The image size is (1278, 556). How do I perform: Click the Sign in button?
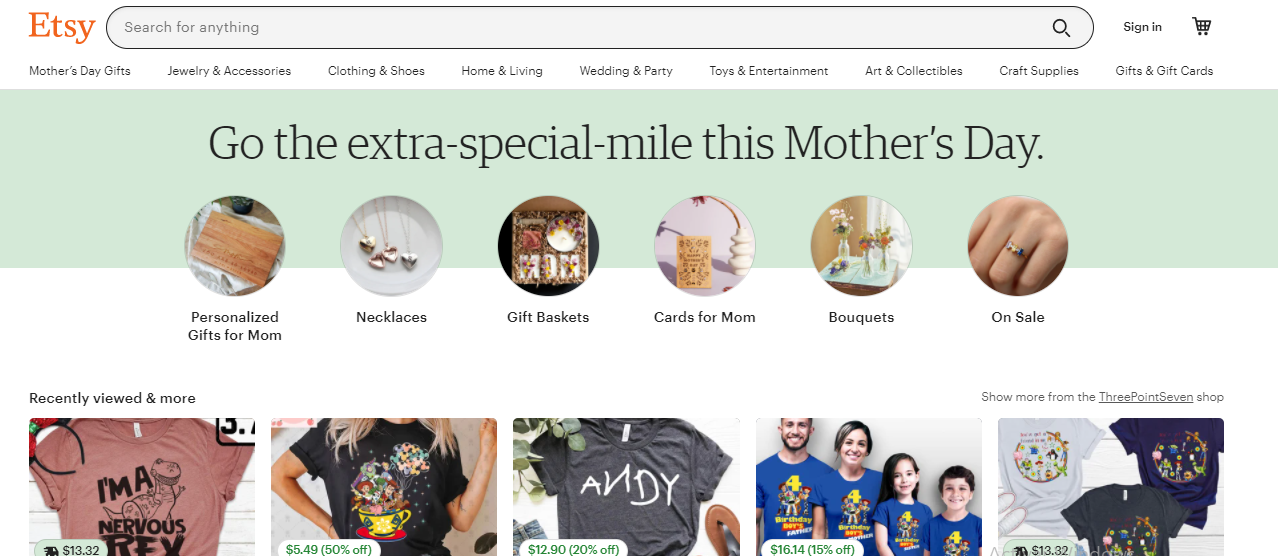(x=1142, y=27)
